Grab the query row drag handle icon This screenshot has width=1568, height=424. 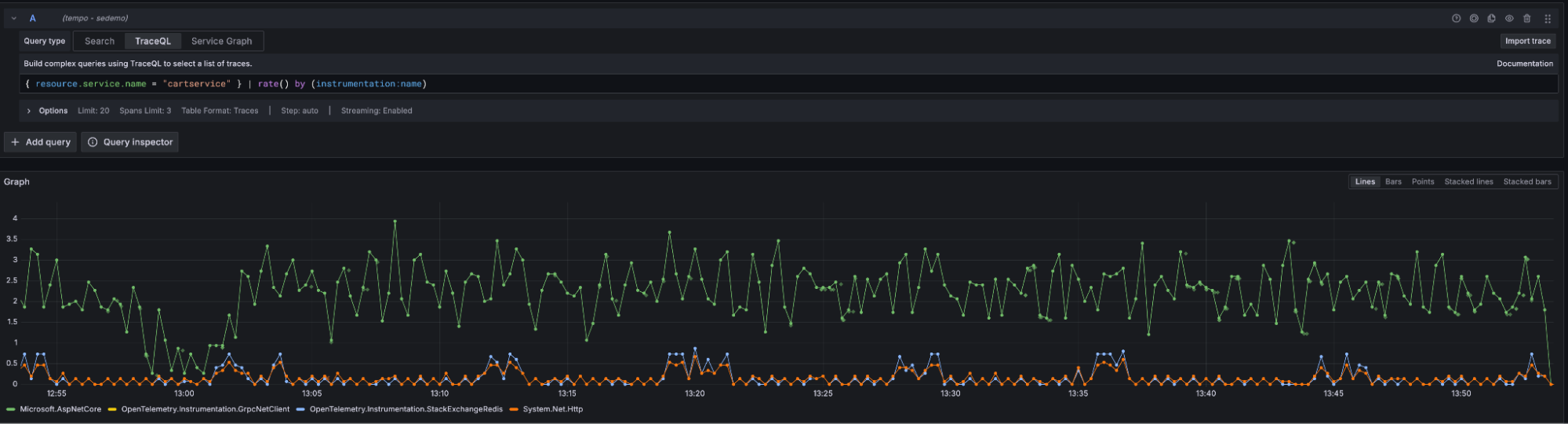point(1548,18)
